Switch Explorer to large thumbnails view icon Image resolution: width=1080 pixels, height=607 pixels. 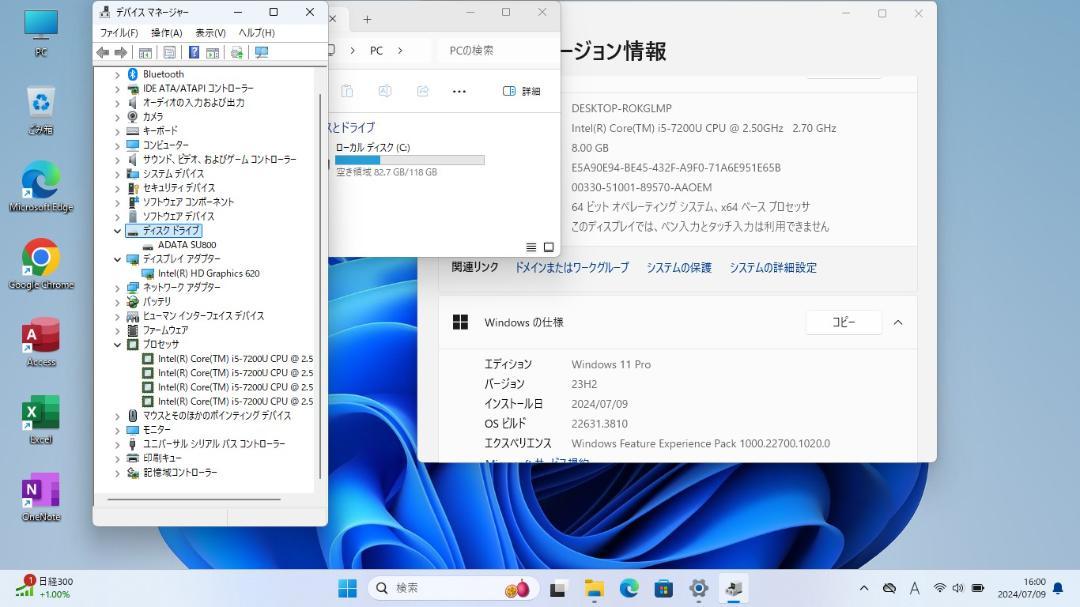click(549, 247)
